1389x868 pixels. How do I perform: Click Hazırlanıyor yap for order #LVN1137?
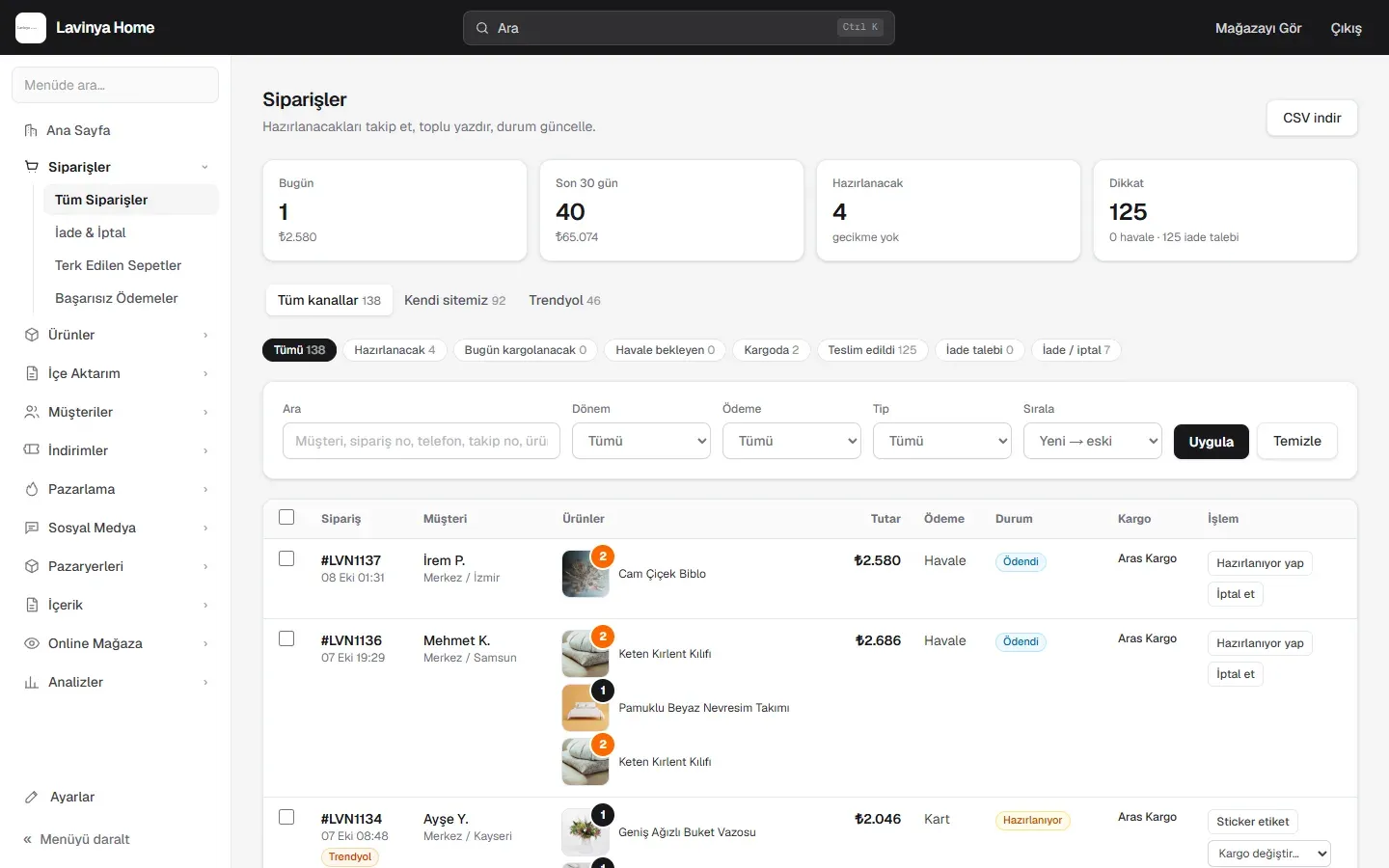coord(1260,563)
